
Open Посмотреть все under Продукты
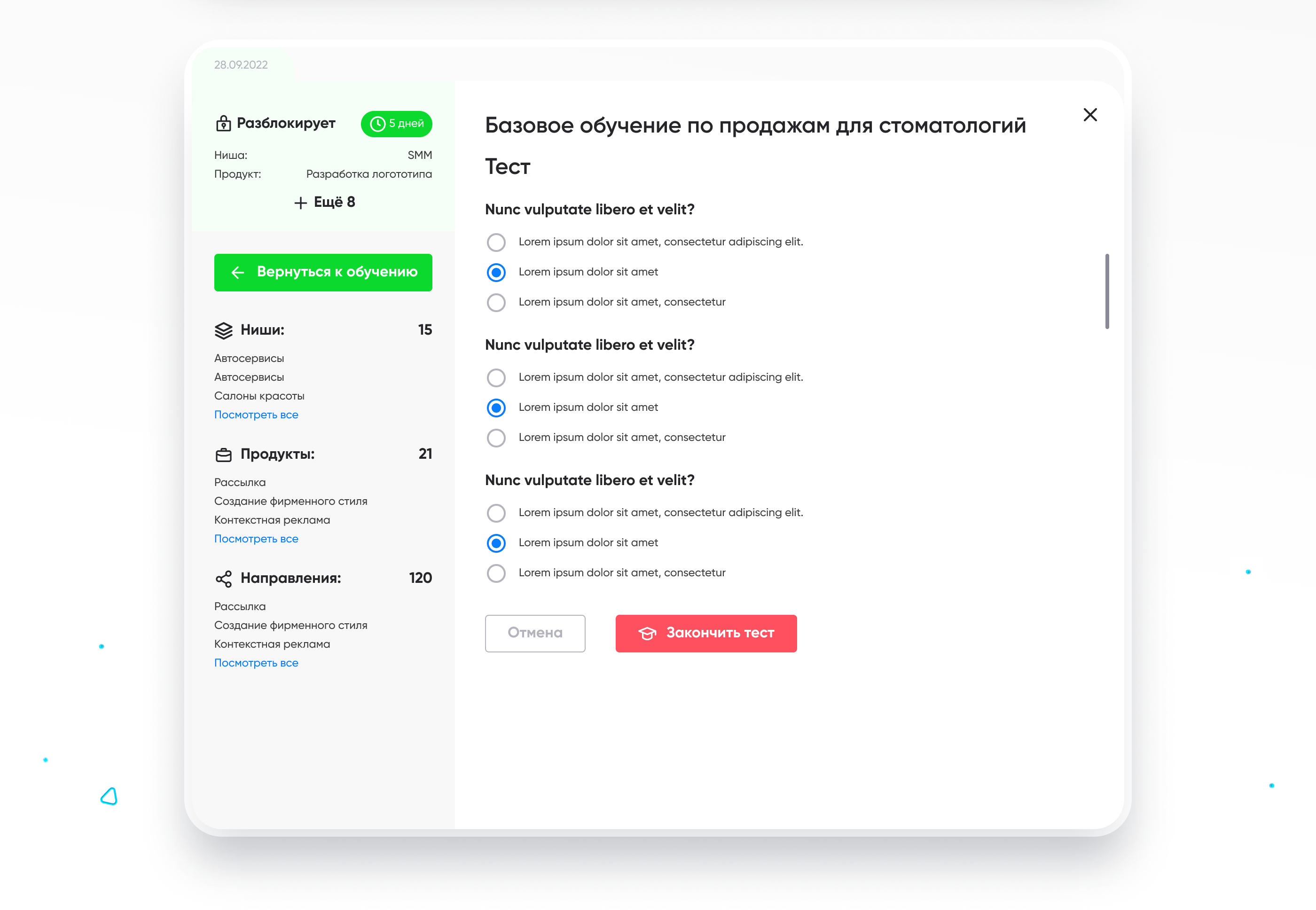coord(256,539)
